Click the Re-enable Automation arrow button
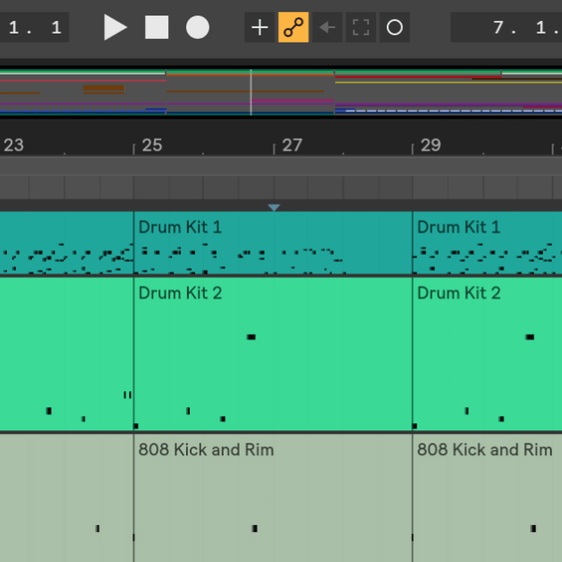Viewport: 562px width, 562px height. [x=327, y=27]
